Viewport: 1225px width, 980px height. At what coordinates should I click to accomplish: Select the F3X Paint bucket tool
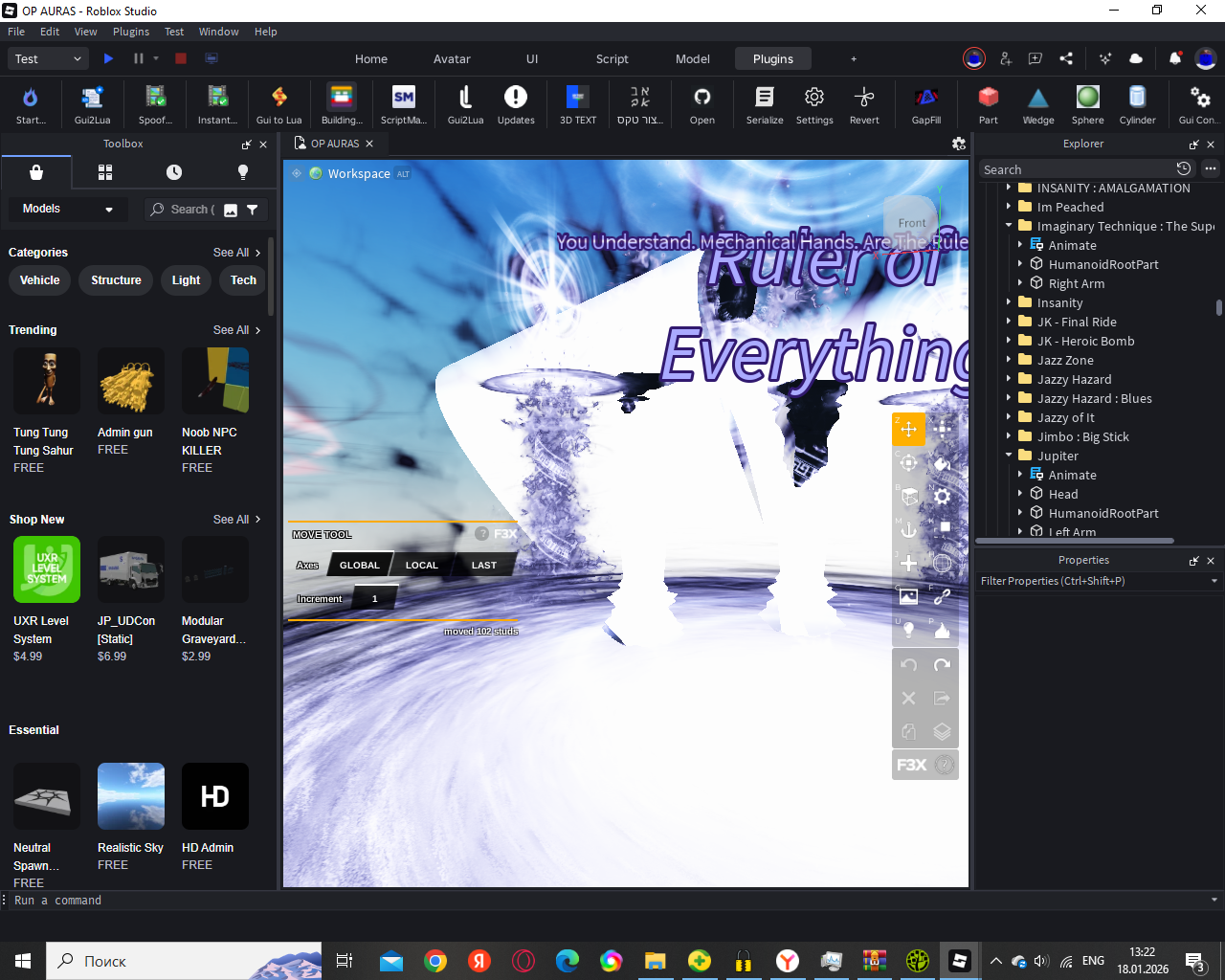tap(943, 462)
